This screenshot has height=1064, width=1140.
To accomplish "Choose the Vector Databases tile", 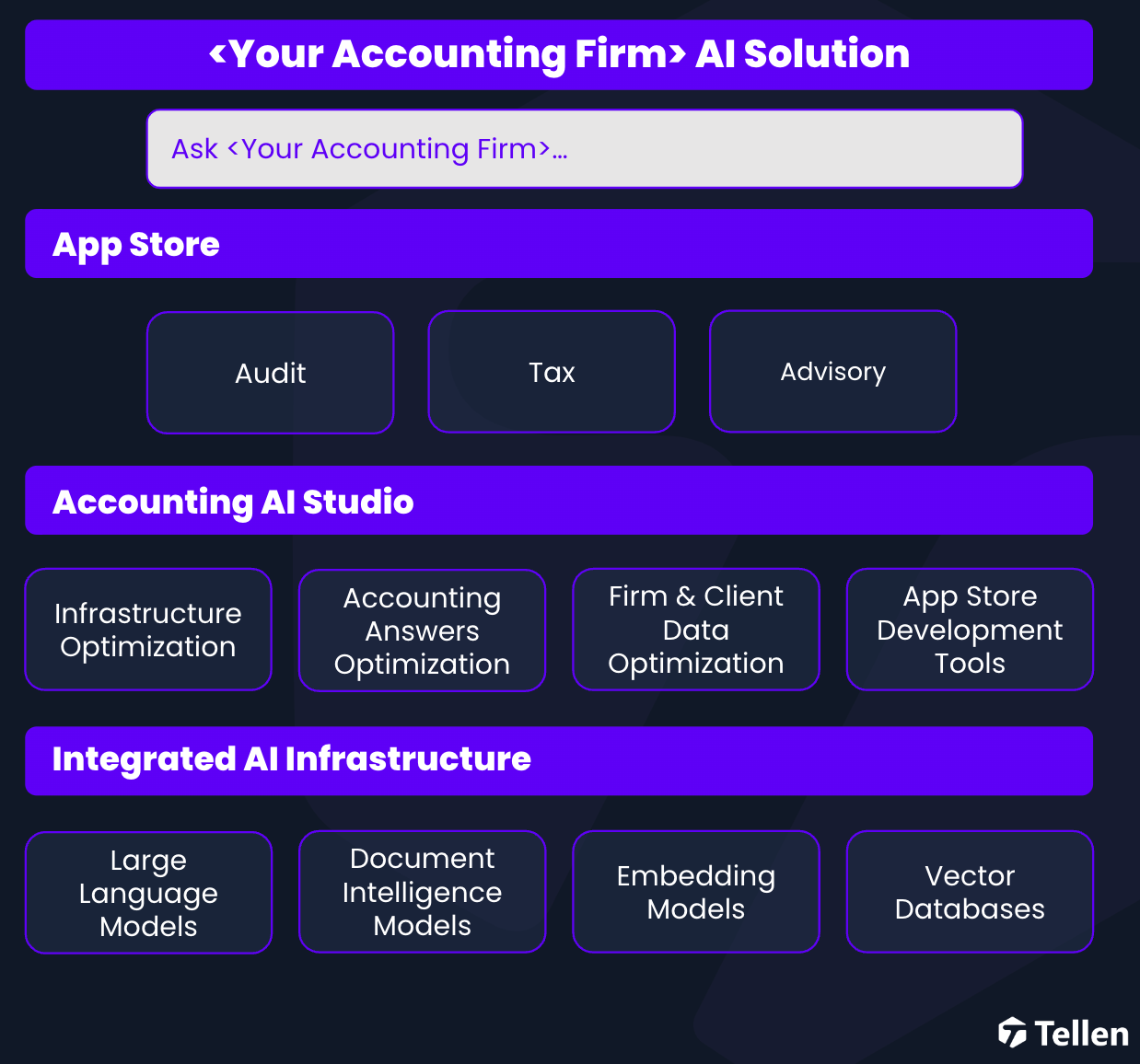I will coord(970,892).
